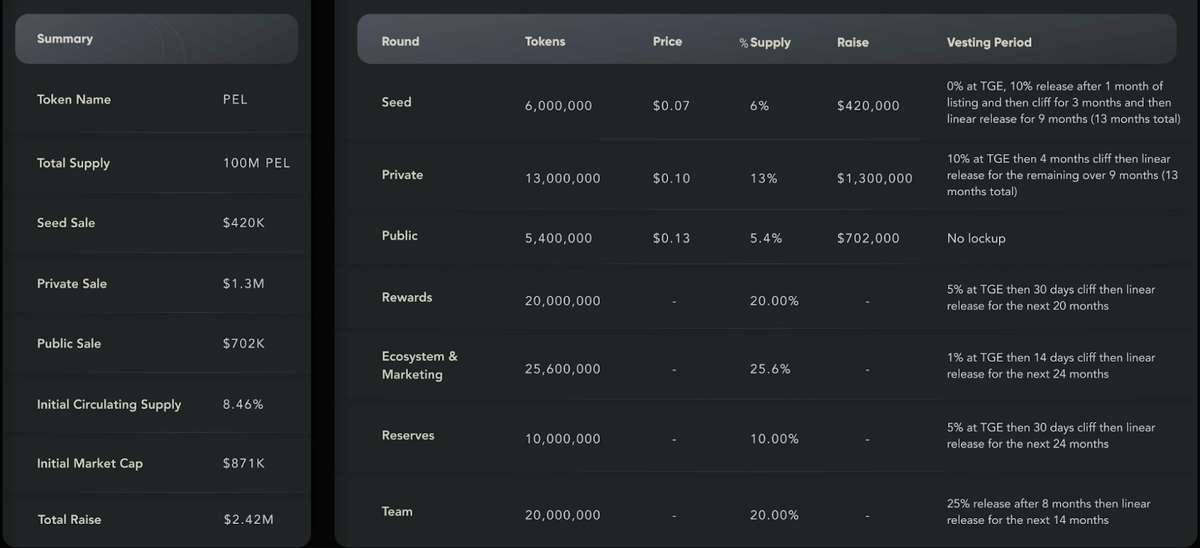Select the % Supply column header
Screen dimensions: 1200x548
point(765,43)
